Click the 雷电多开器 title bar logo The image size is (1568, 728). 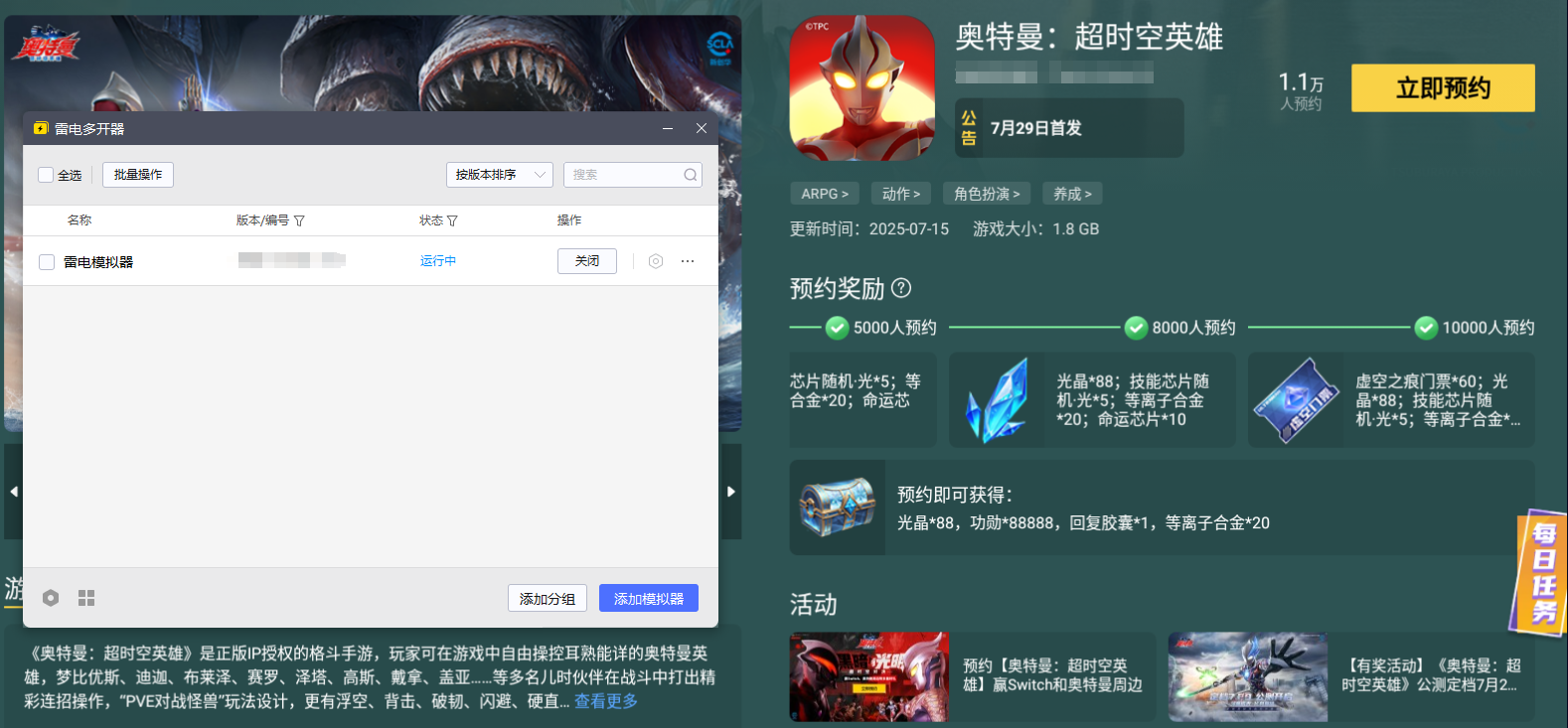[41, 128]
